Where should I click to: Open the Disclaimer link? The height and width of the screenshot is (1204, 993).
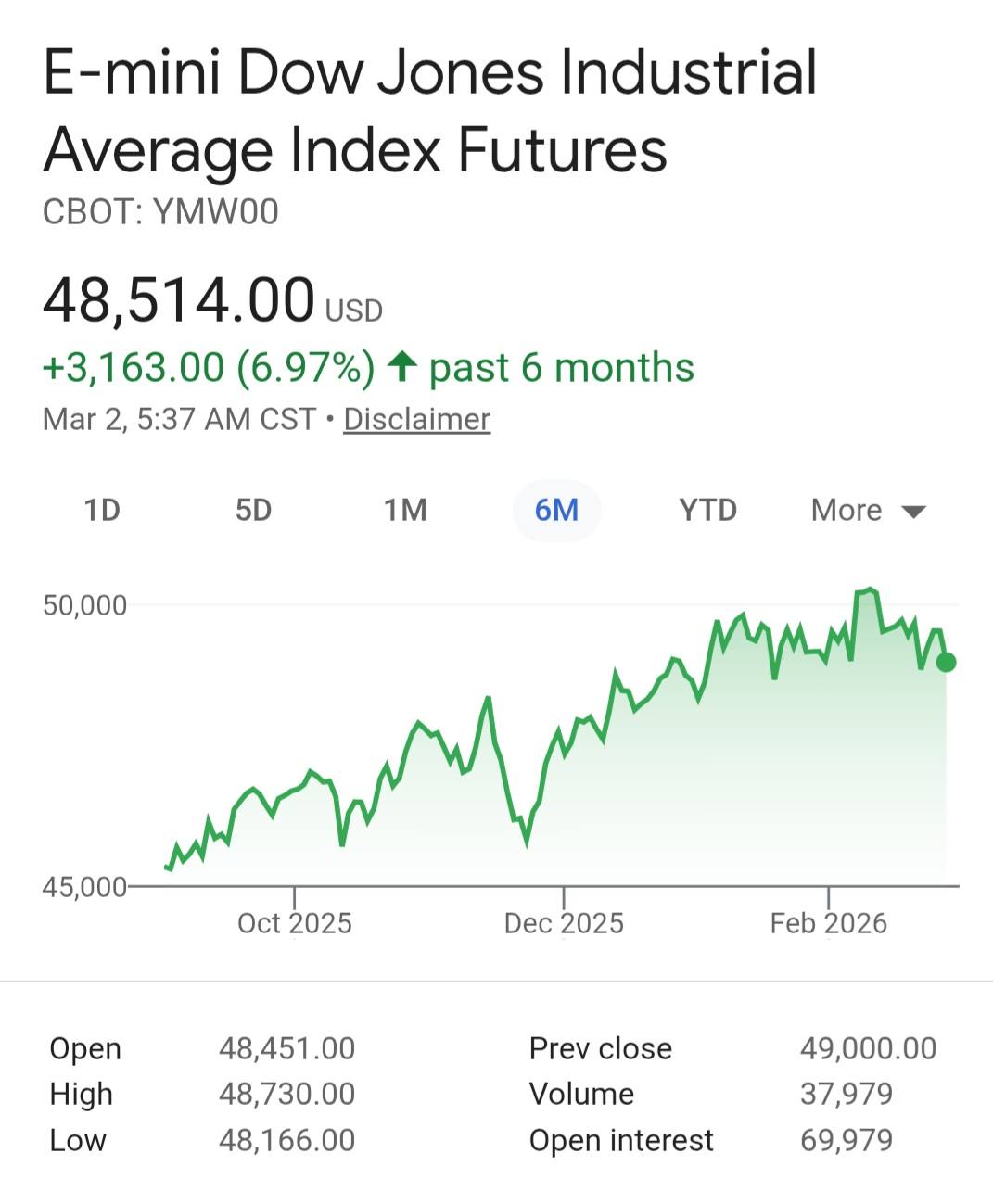[x=416, y=420]
